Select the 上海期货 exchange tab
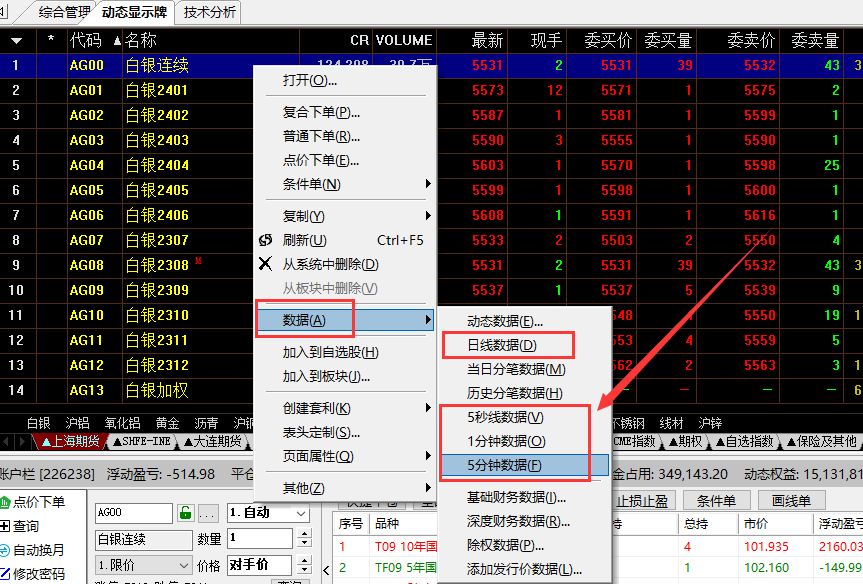 point(70,441)
